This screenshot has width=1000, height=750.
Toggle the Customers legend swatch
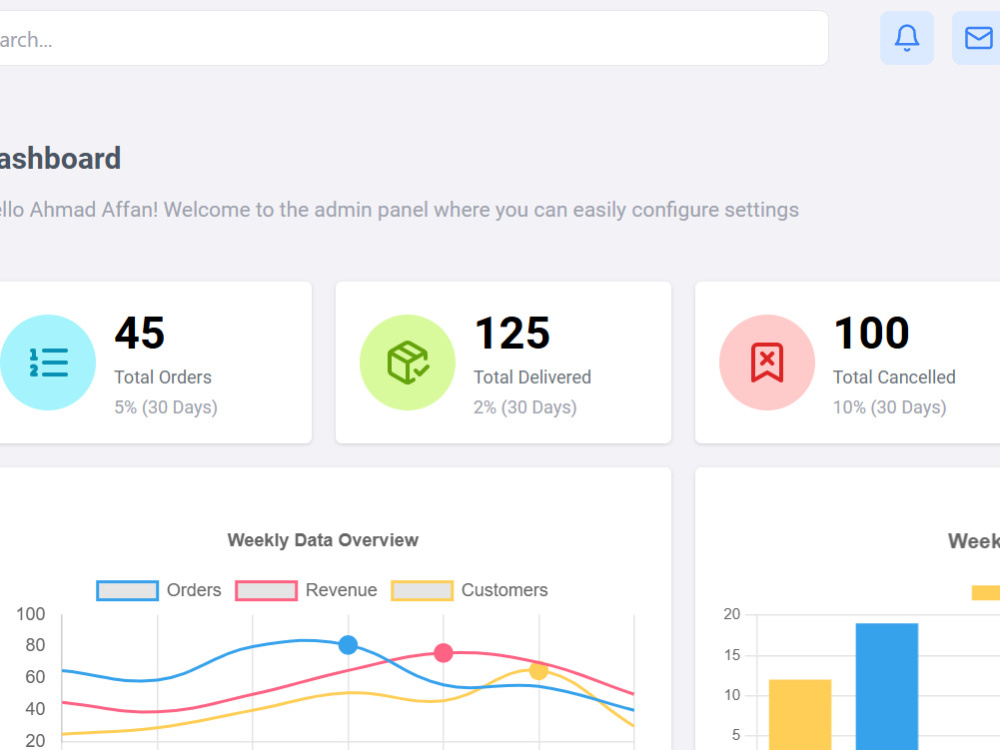pos(422,591)
